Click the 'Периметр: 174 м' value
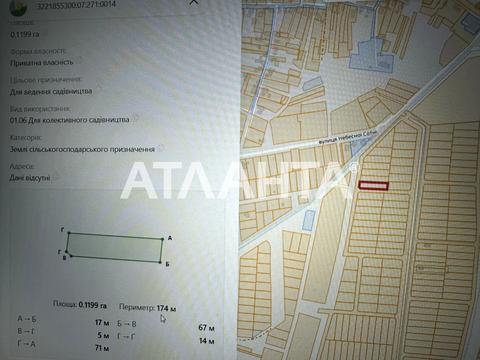480x360 pixels. 148,308
